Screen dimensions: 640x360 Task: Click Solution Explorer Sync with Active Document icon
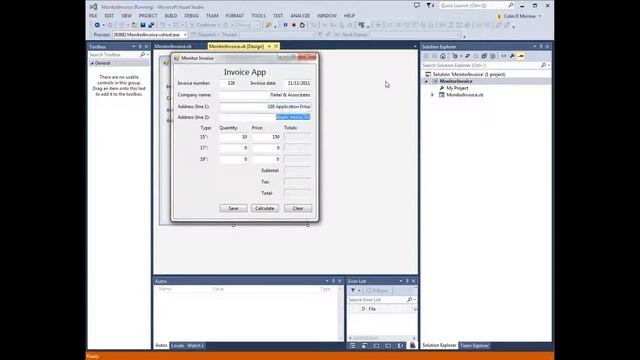click(x=467, y=56)
